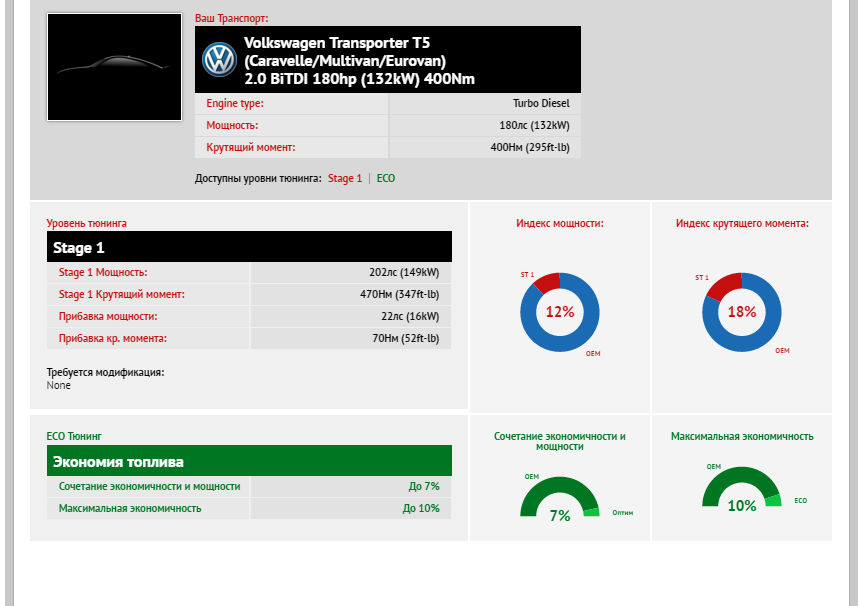This screenshot has height=606, width=858.
Task: Click the Volkswagen logo icon
Action: (x=219, y=60)
